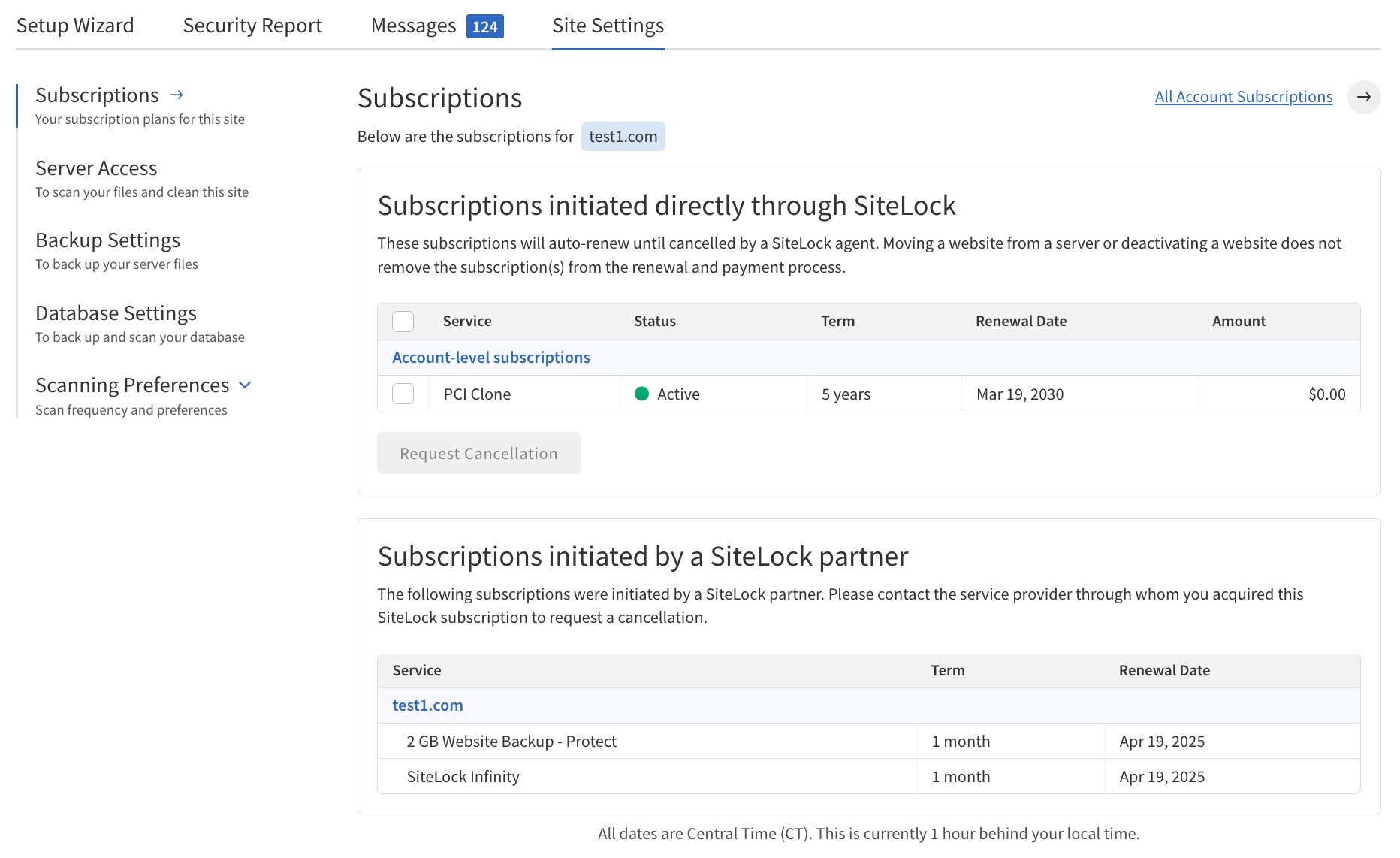The height and width of the screenshot is (858, 1400).
Task: Toggle the select-all checkbox in Service header
Action: pyautogui.click(x=403, y=321)
